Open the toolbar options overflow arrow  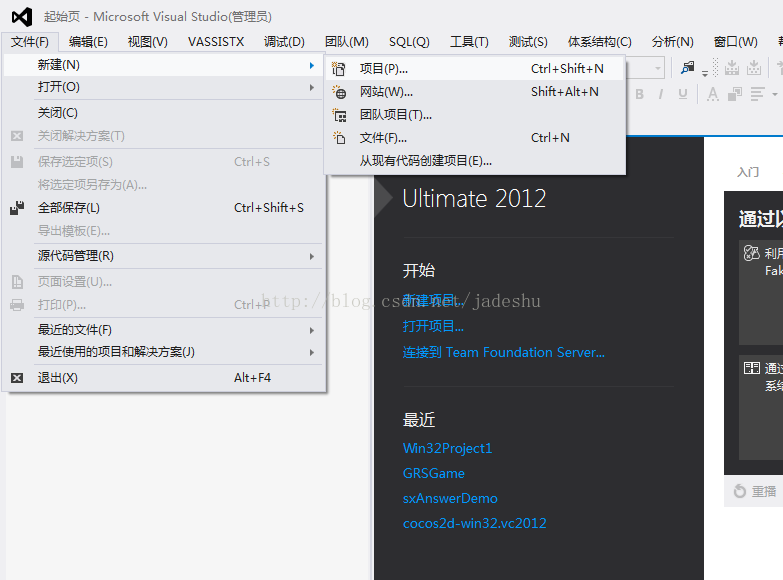705,73
